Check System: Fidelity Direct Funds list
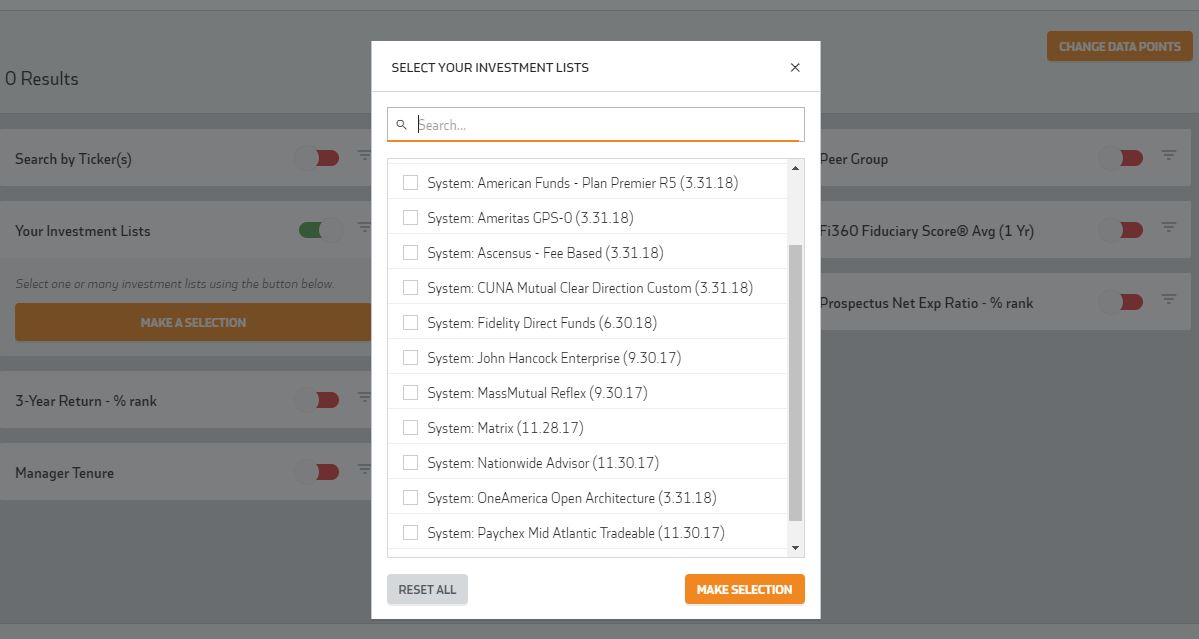1199x639 pixels. (410, 322)
